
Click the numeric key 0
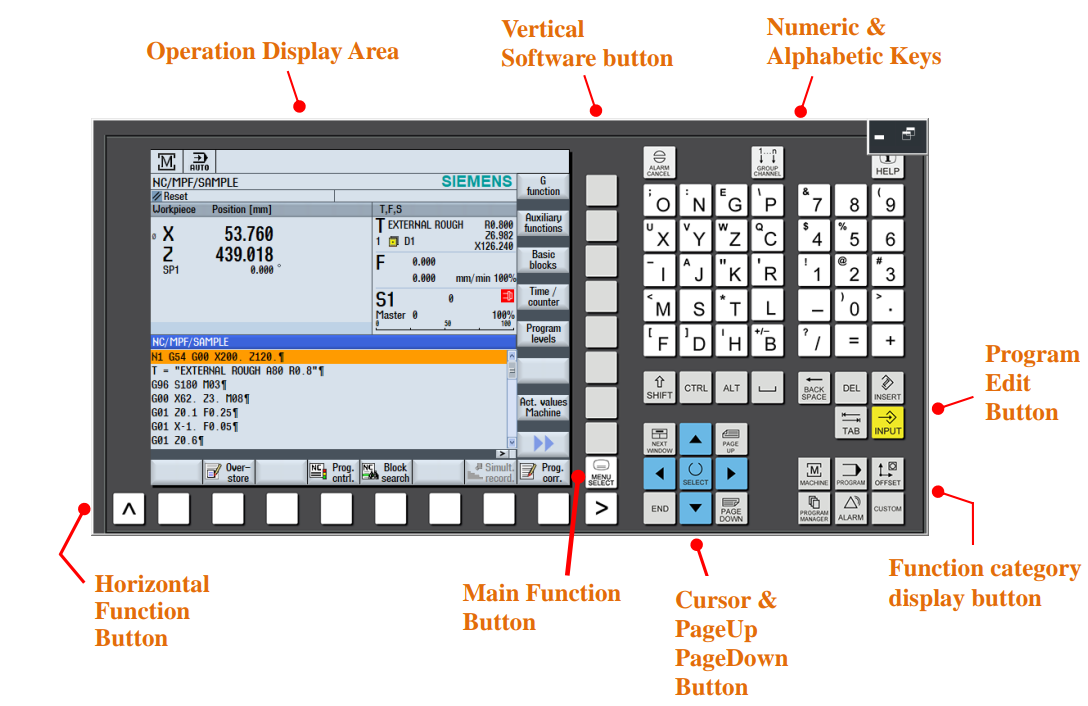(x=851, y=305)
